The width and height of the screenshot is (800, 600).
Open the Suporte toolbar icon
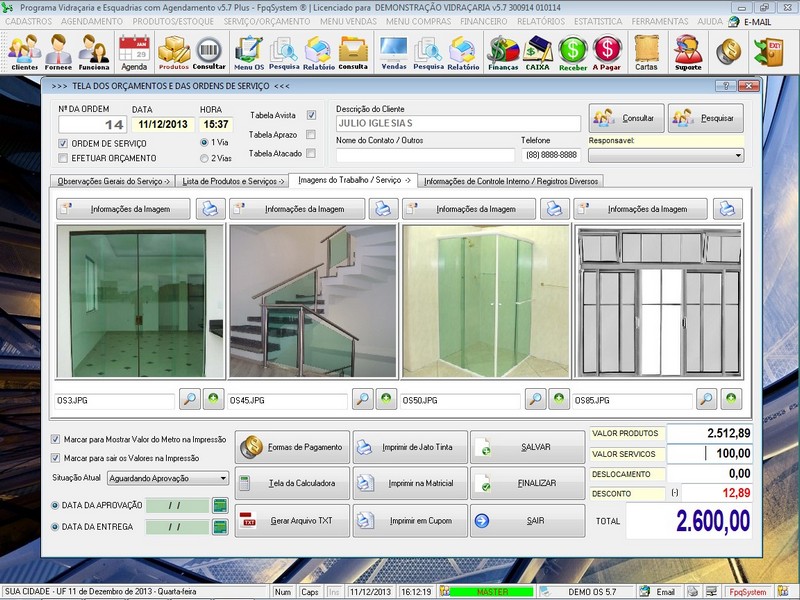coord(688,51)
